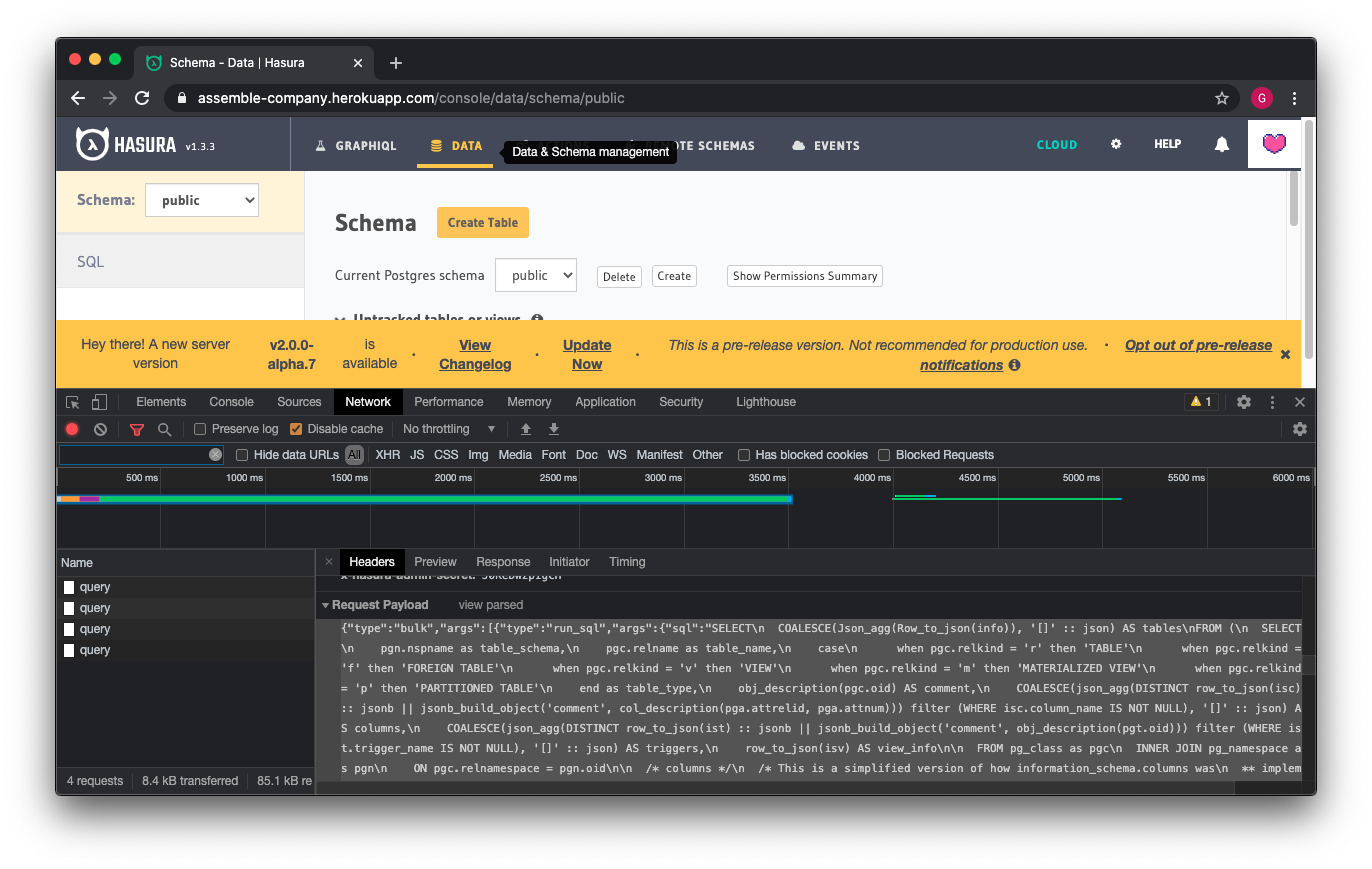Click the Hasura logo
1372x869 pixels.
click(x=125, y=144)
